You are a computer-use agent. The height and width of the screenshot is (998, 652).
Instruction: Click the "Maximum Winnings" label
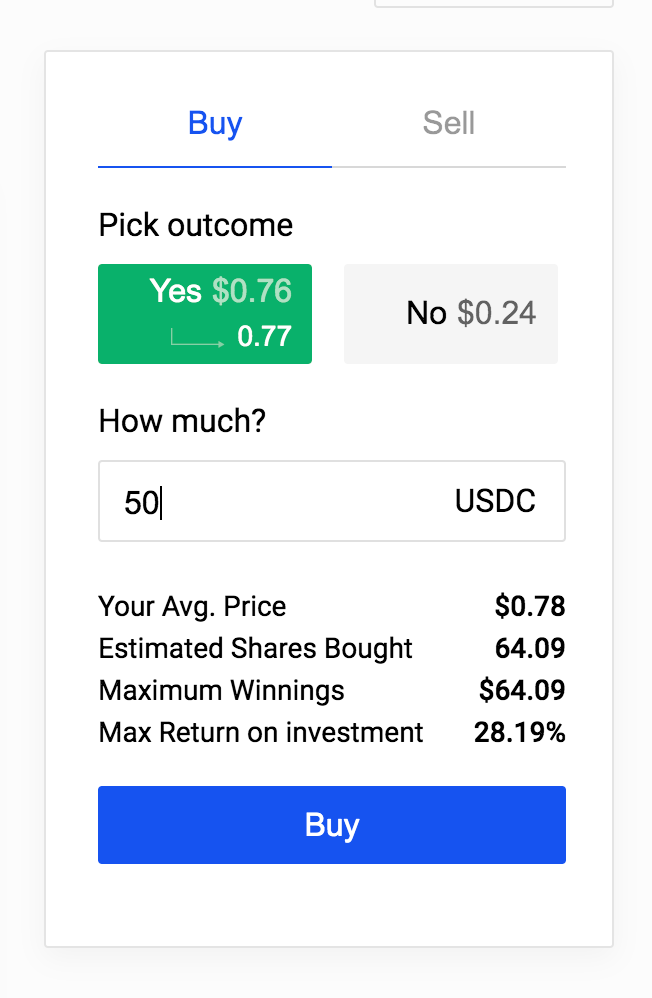click(221, 690)
